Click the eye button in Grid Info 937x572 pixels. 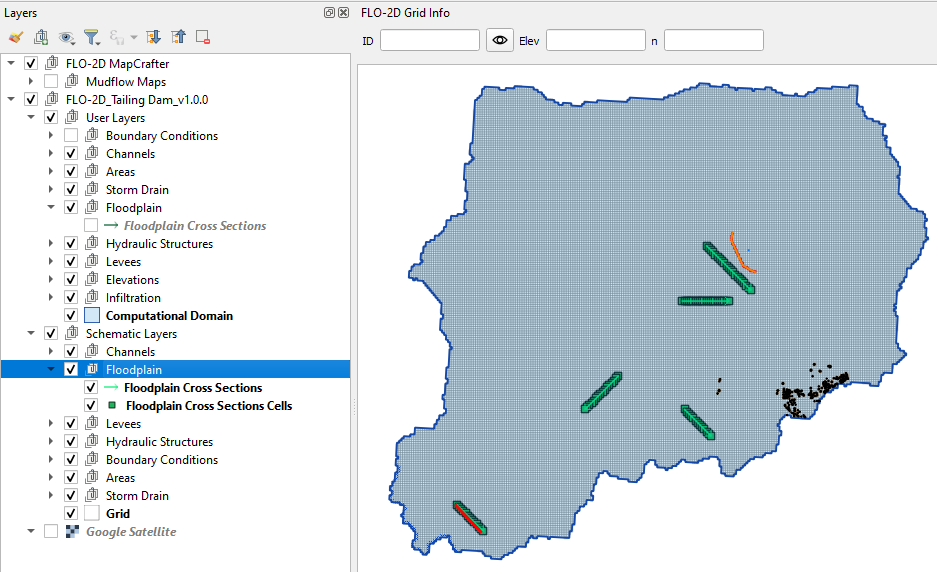[499, 40]
